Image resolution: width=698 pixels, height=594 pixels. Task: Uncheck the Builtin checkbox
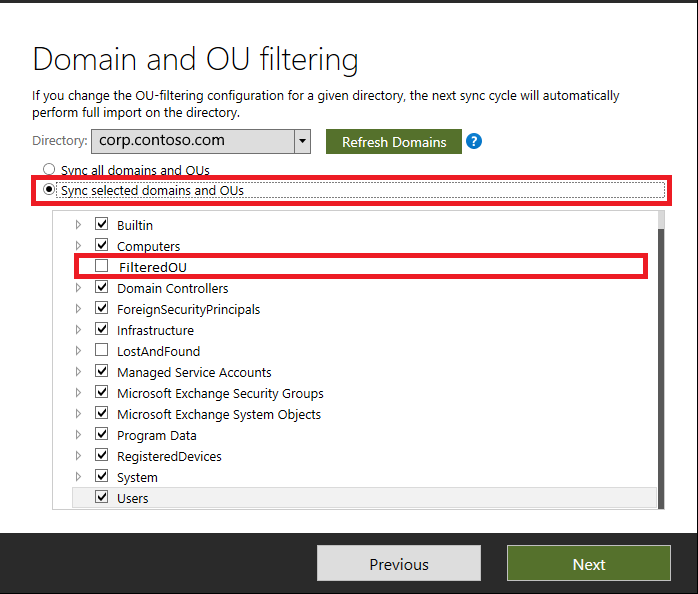pyautogui.click(x=101, y=224)
